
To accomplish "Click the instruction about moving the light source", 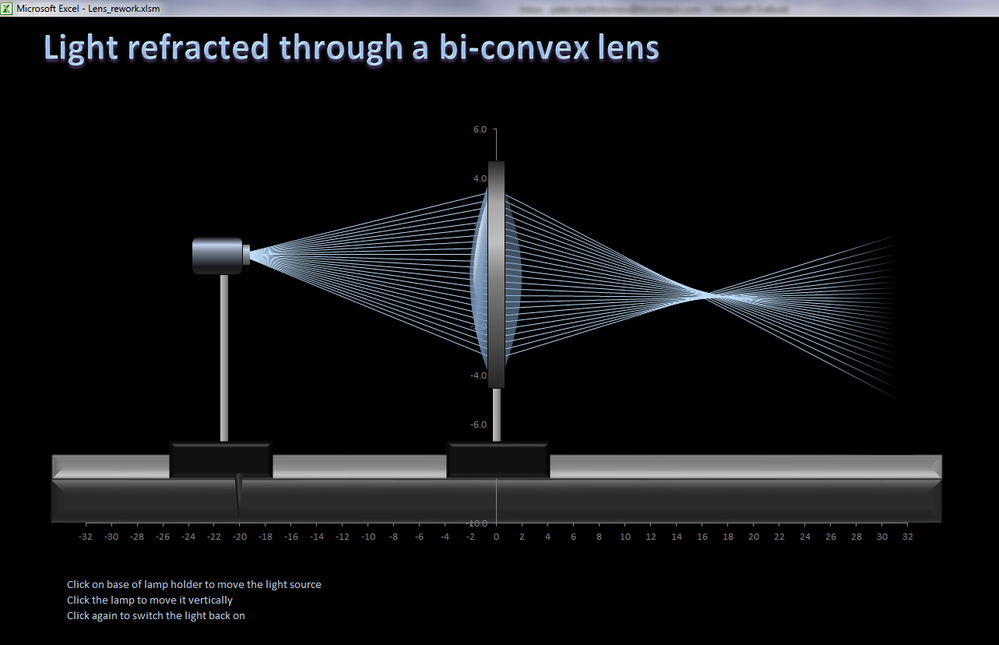I will [x=194, y=584].
